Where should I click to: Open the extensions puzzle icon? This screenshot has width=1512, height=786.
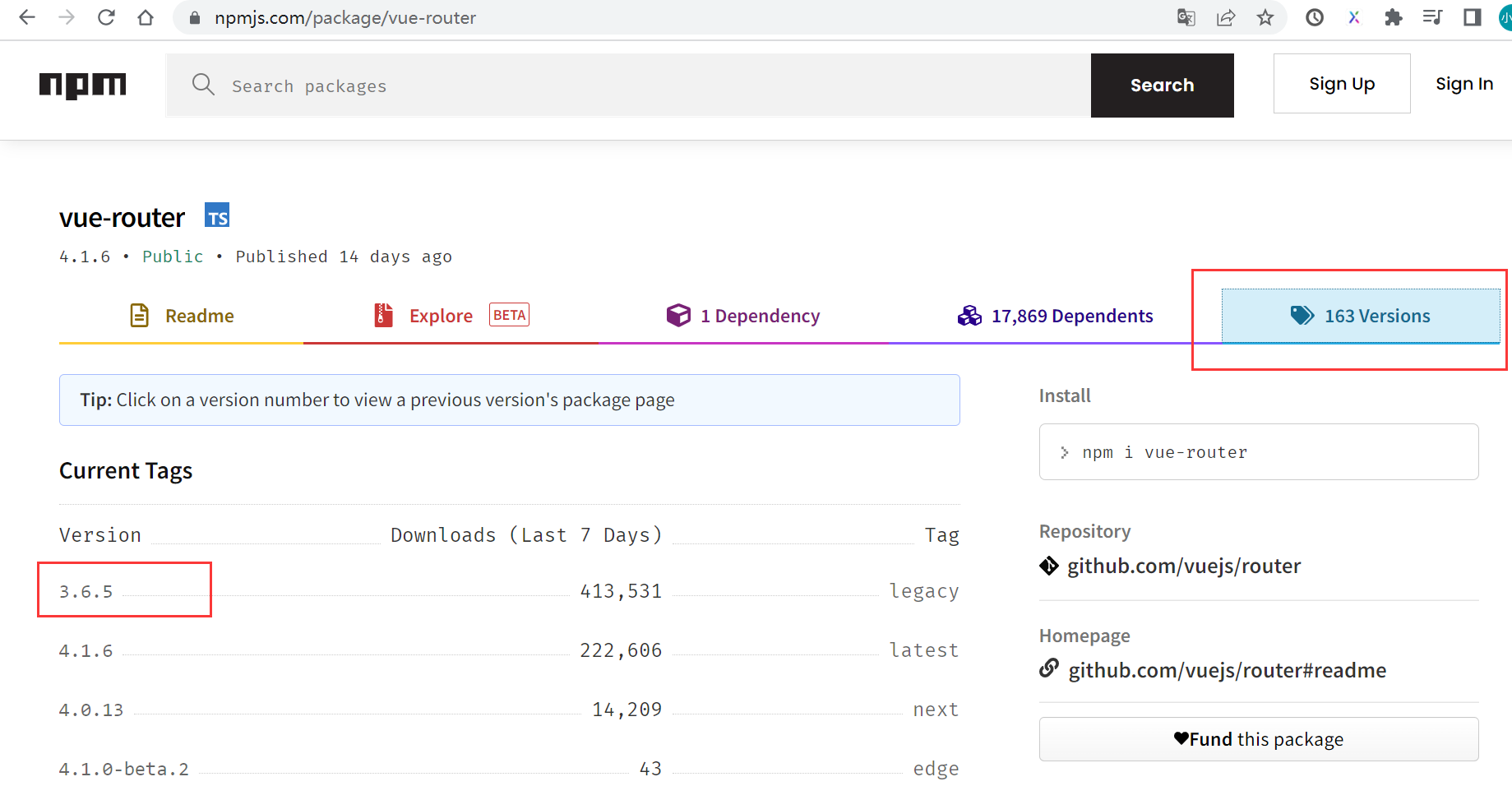click(x=1393, y=17)
